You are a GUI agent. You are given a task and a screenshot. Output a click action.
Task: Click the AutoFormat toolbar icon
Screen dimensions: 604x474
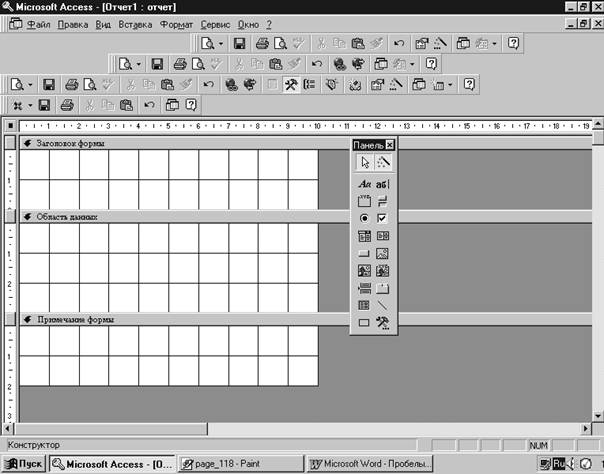click(x=332, y=84)
